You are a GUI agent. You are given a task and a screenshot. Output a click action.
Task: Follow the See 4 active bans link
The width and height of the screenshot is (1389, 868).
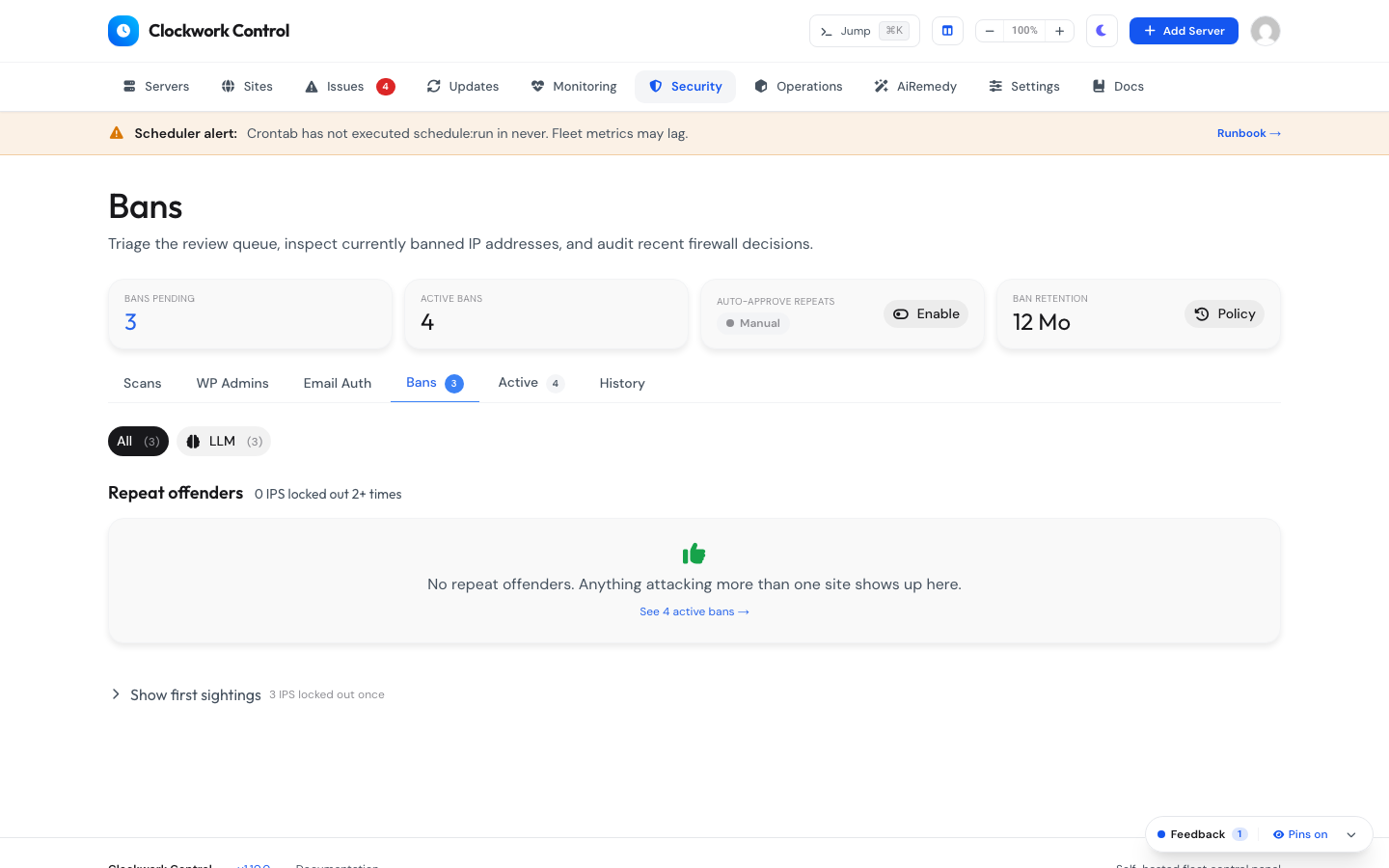point(694,612)
